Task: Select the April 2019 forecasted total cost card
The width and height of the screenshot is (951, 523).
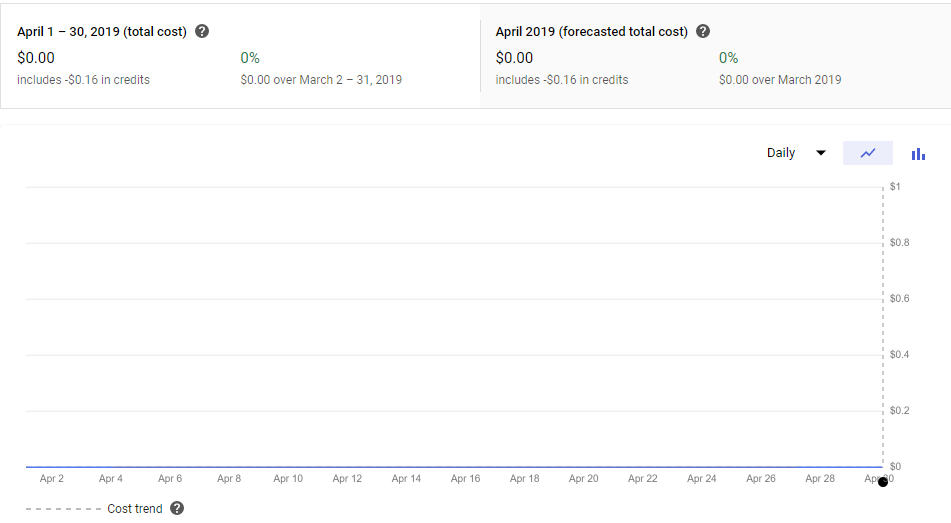Action: [715, 56]
